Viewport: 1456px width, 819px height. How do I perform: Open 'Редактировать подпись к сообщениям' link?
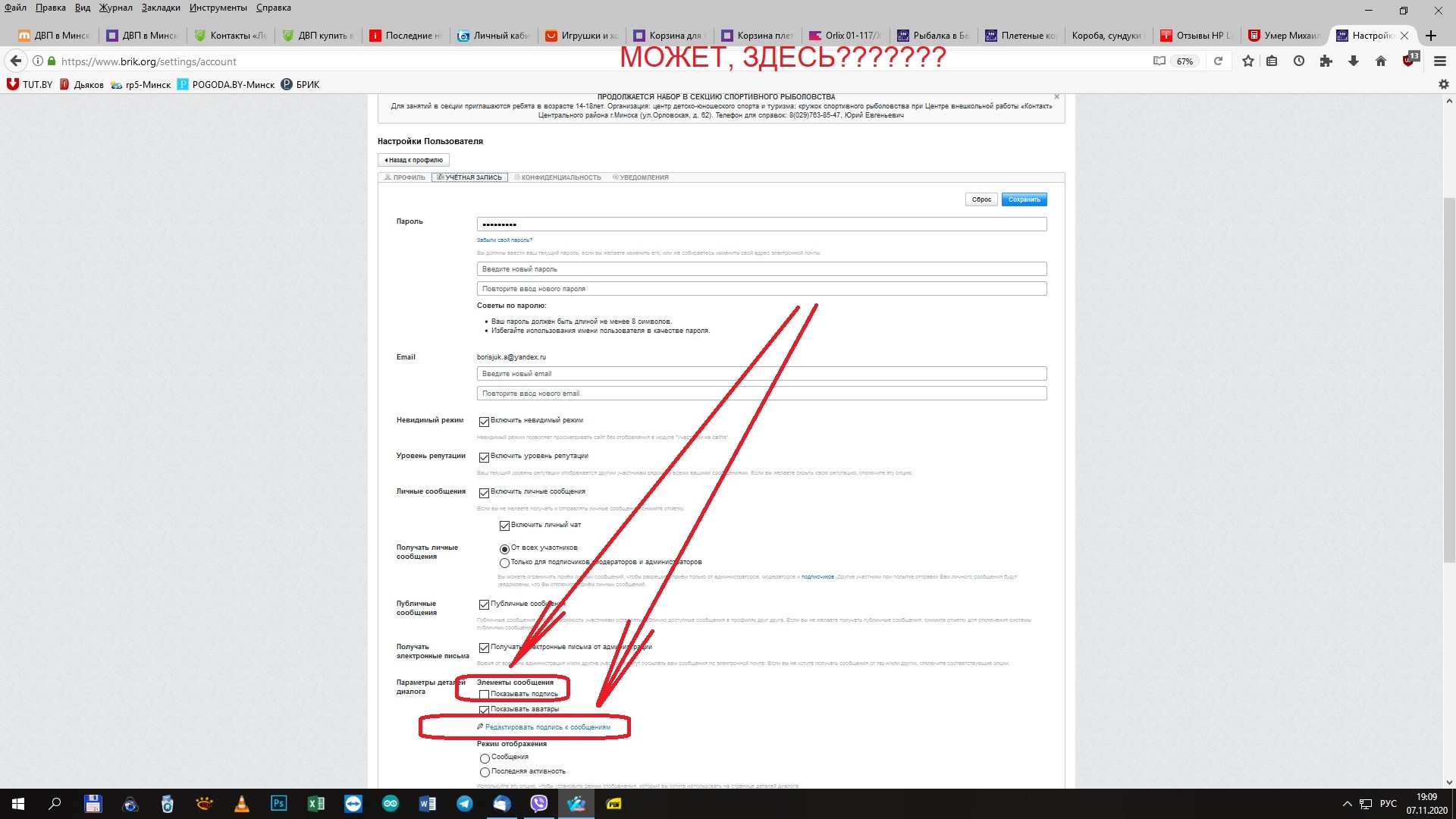coord(547,727)
